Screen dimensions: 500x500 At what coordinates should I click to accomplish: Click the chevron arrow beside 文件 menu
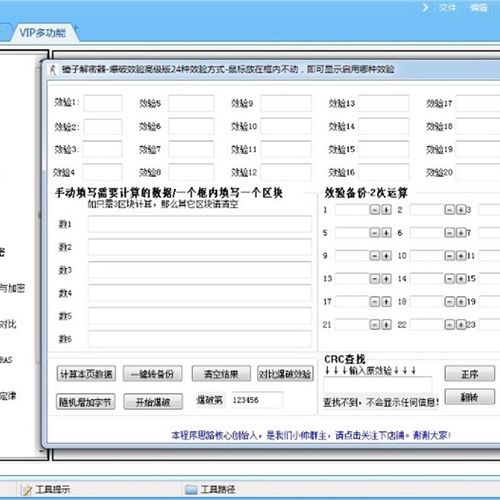click(425, 7)
